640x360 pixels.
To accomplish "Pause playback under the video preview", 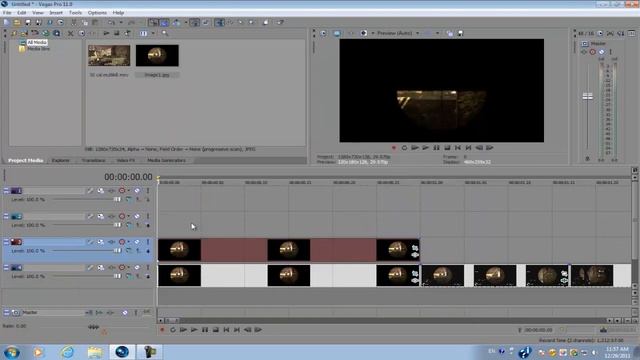I will coord(436,148).
